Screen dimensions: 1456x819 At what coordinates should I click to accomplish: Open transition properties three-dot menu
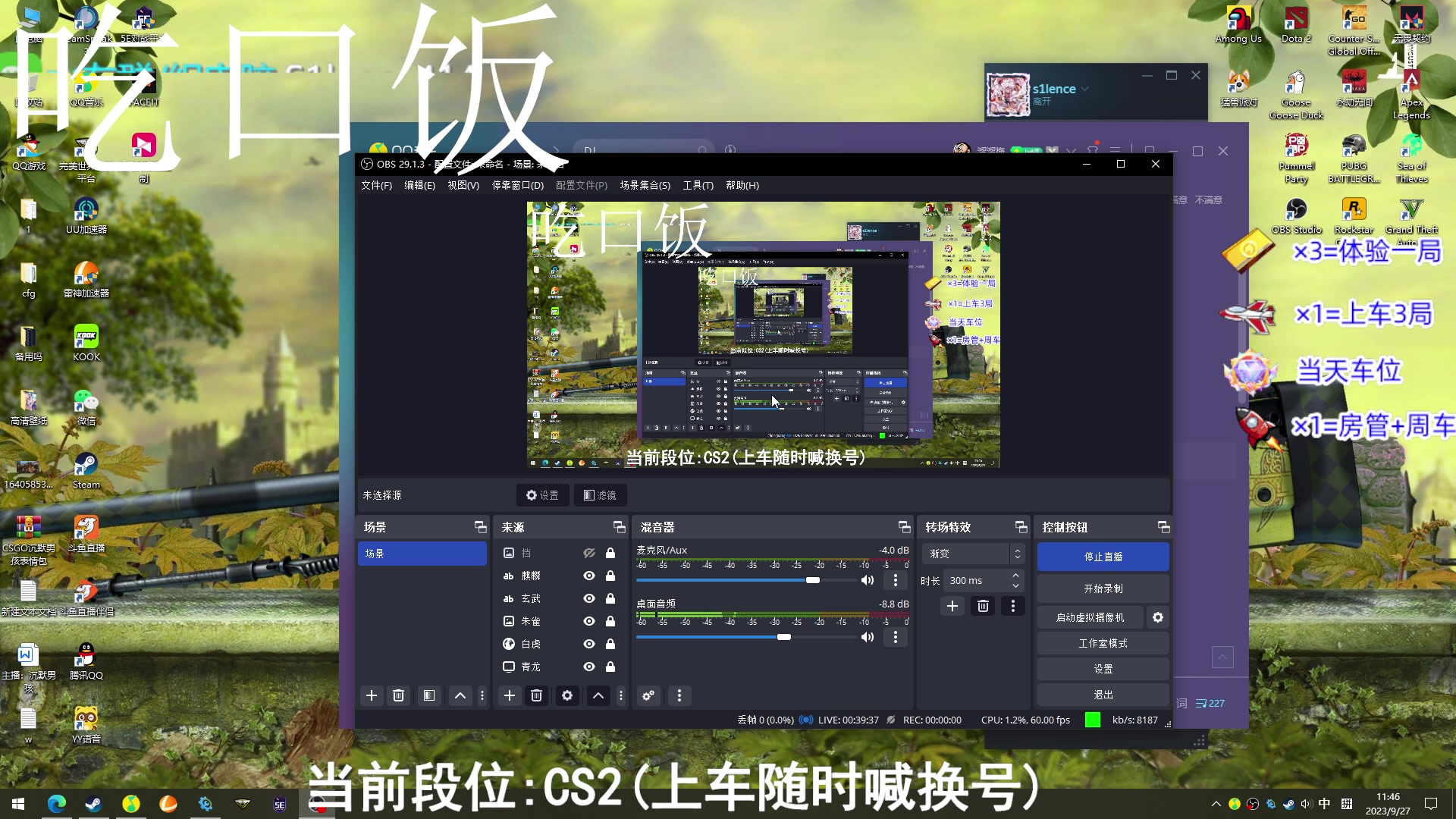1013,606
